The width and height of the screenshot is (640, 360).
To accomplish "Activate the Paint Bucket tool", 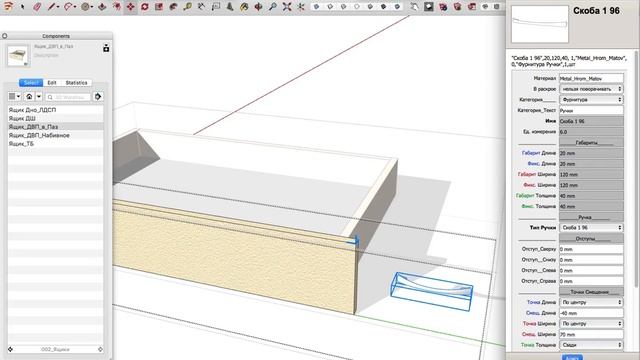I will pyautogui.click(x=244, y=7).
